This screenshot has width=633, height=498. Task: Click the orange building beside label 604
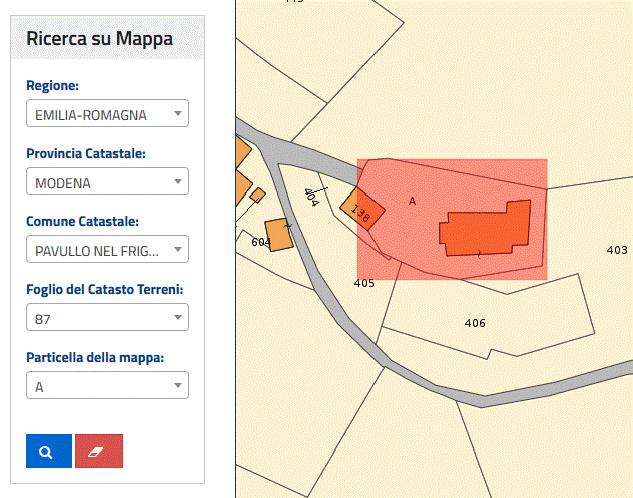pos(279,234)
